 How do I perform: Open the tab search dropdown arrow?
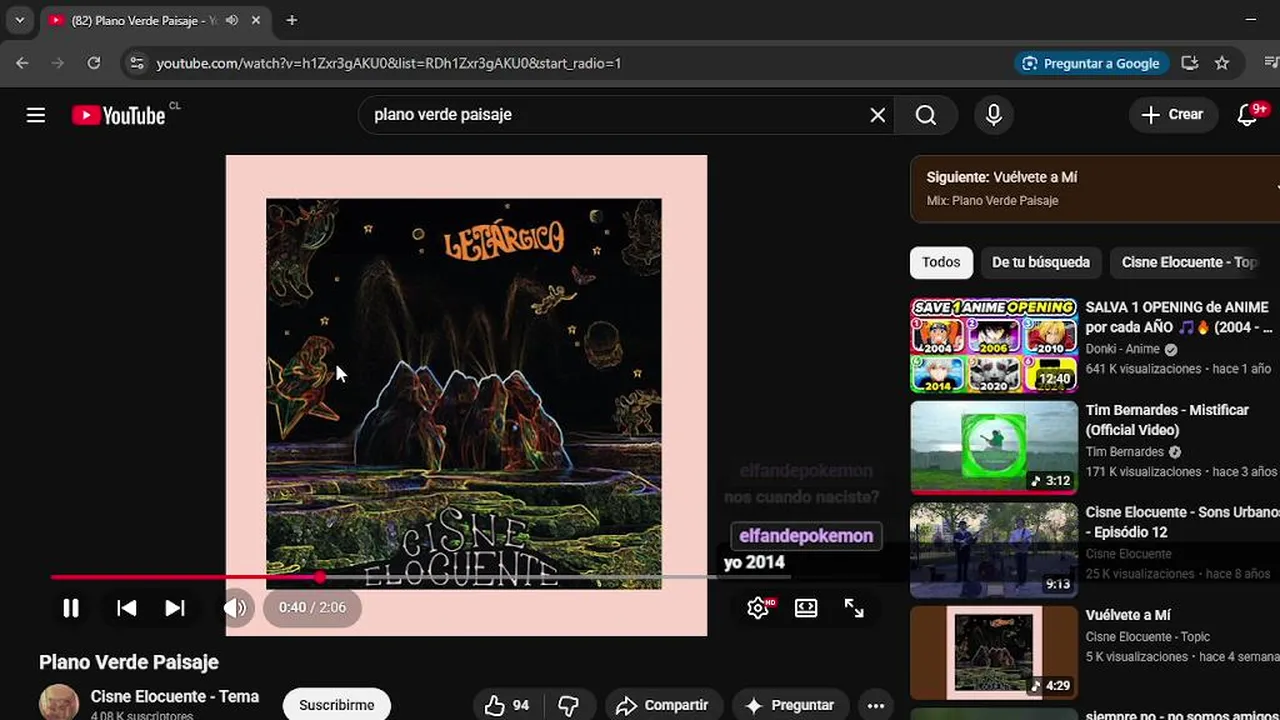(19, 20)
